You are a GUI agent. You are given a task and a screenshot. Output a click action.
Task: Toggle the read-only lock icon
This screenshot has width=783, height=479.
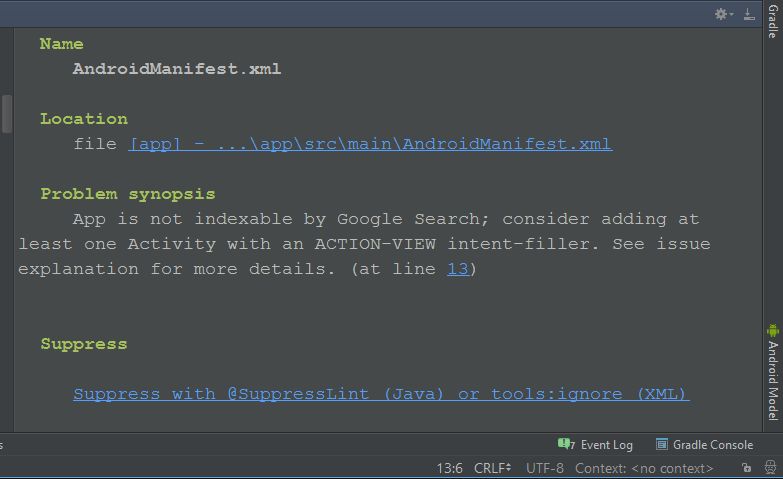[747, 468]
